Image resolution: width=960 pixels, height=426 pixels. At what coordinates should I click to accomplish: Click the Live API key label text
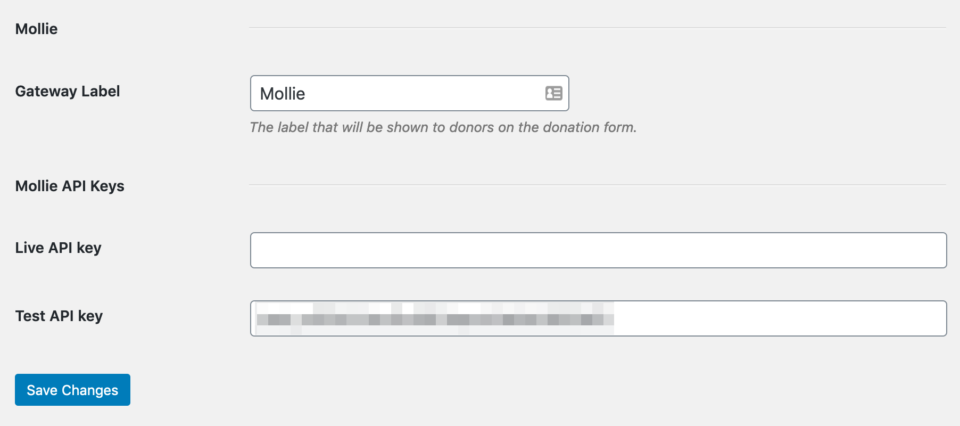[58, 248]
